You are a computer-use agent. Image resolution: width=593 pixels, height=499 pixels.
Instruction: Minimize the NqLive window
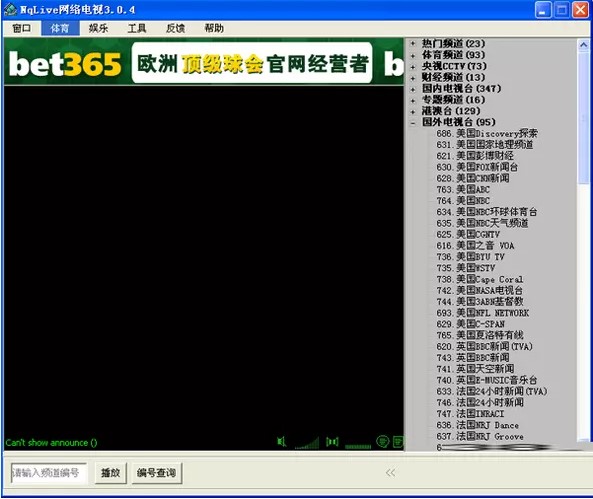(543, 9)
